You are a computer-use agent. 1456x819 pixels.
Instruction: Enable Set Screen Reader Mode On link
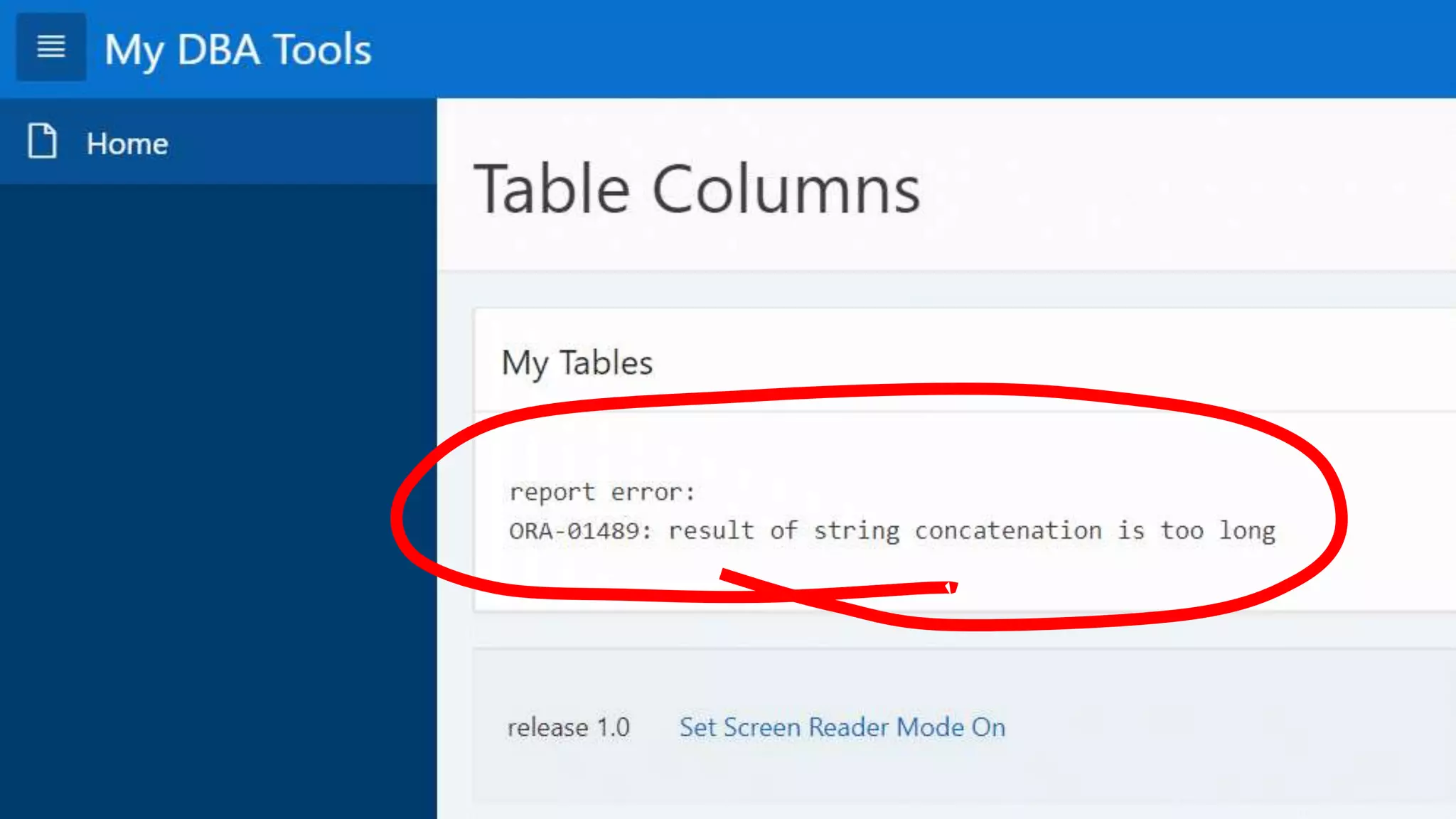pyautogui.click(x=842, y=727)
